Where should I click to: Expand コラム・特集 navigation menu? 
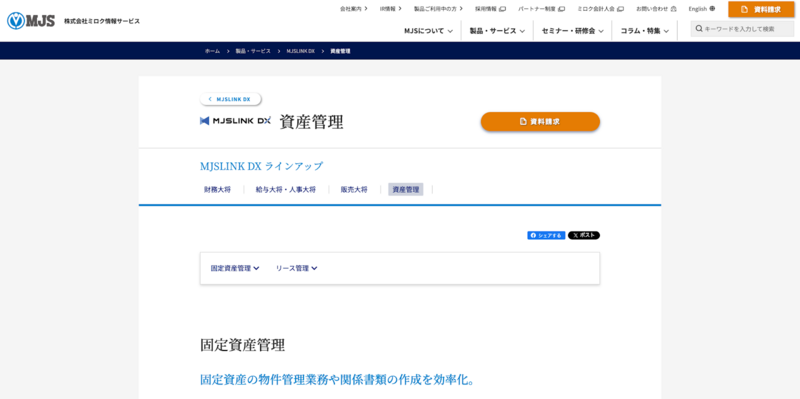coord(644,31)
